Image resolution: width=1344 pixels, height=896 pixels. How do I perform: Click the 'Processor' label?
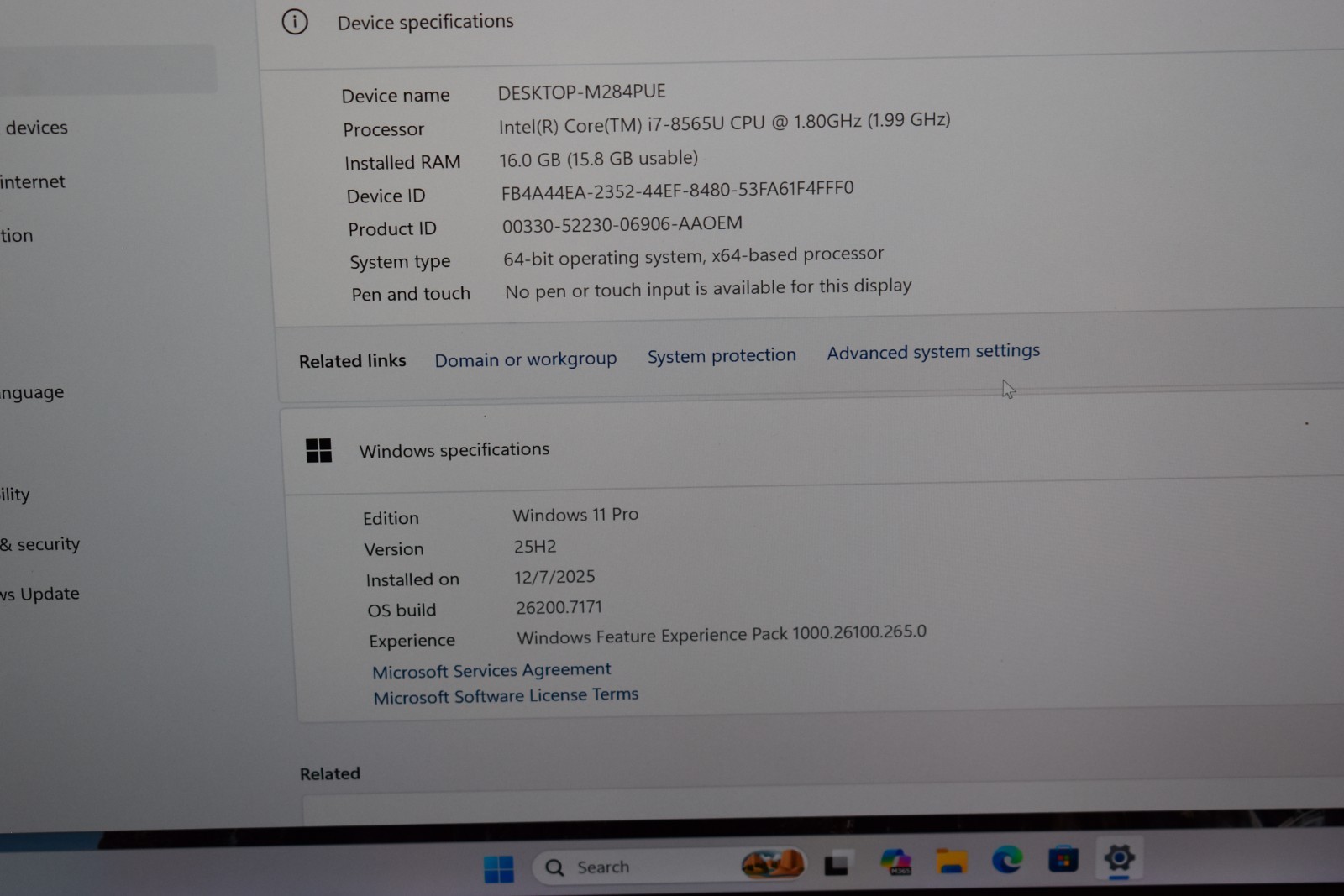click(383, 129)
